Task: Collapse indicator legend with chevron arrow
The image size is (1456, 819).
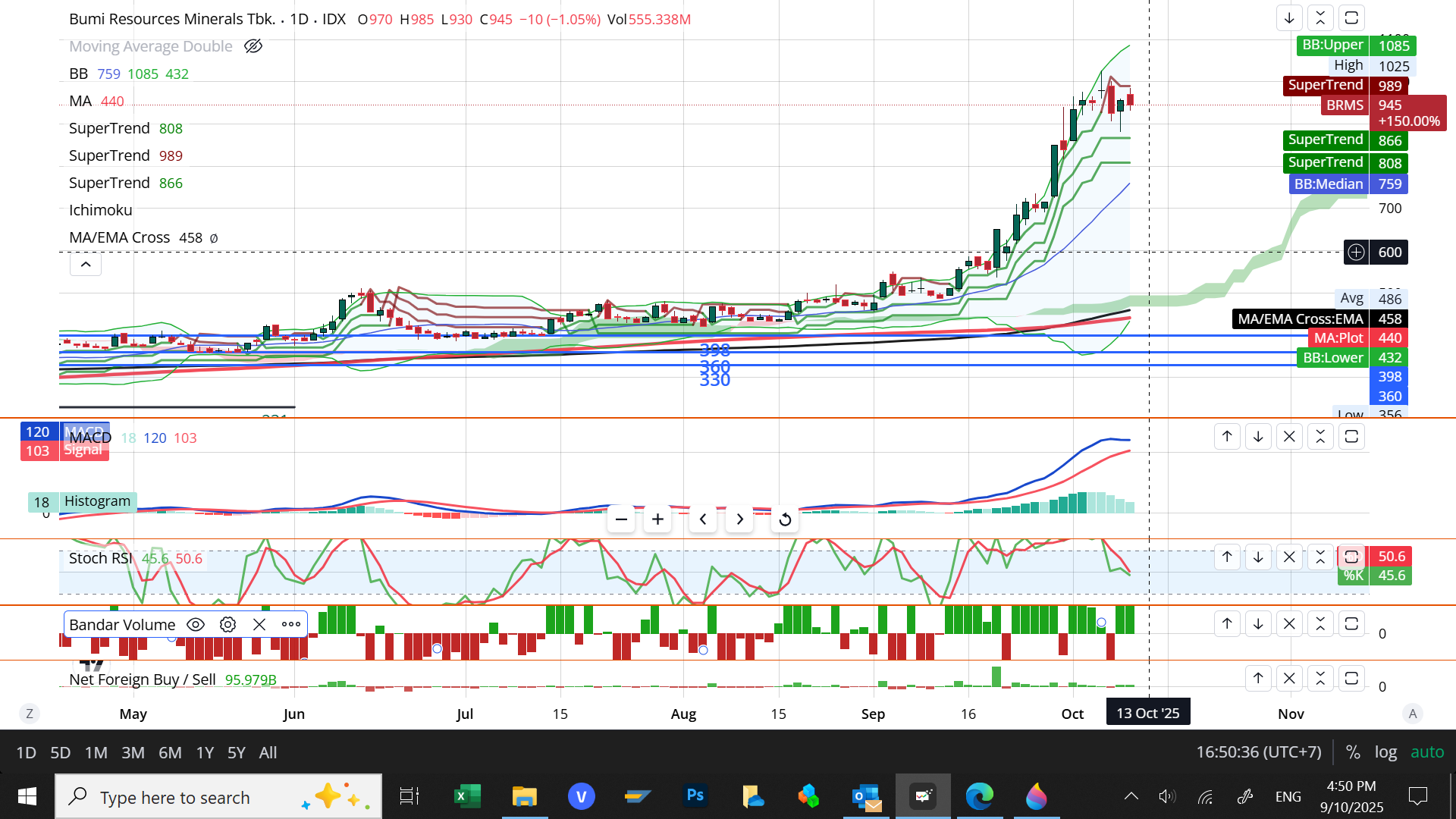Action: [x=86, y=265]
